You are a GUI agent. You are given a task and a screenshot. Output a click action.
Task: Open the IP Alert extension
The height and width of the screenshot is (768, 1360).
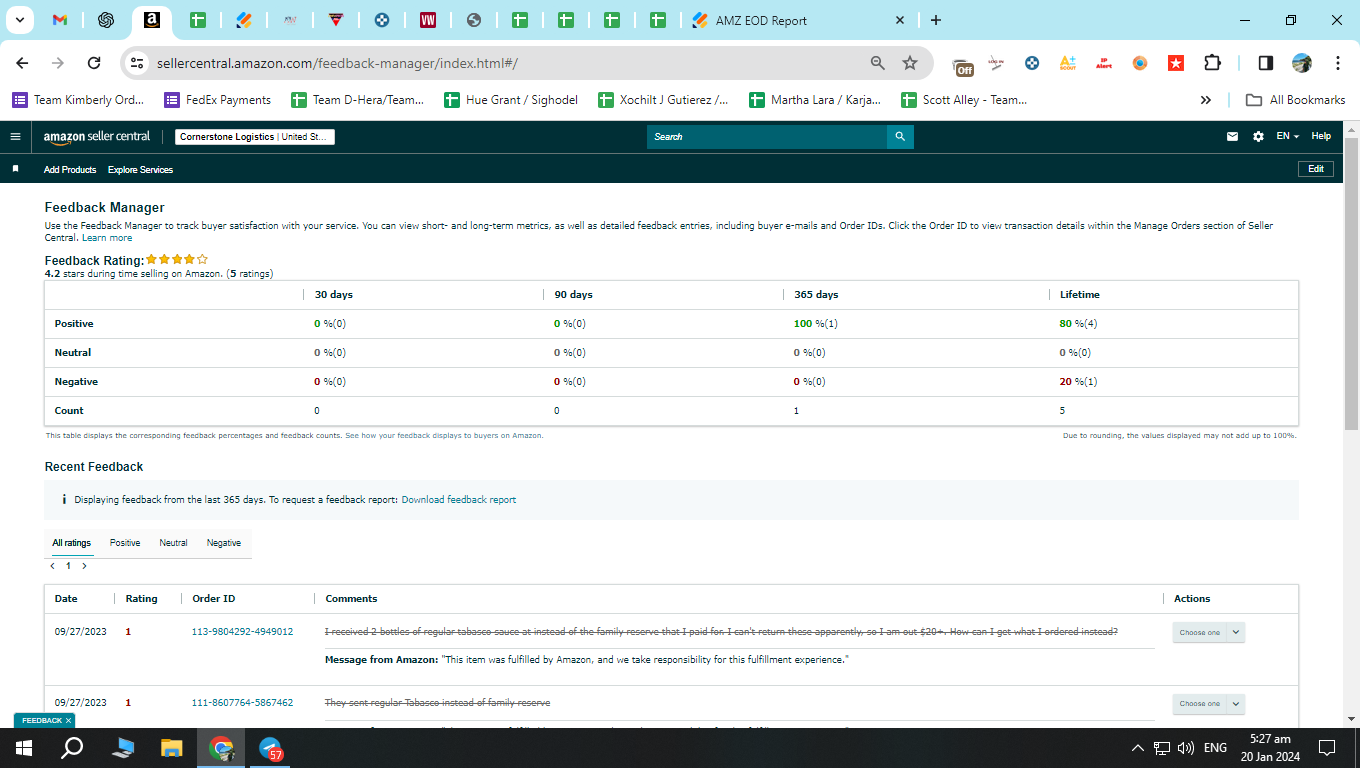(x=1104, y=63)
